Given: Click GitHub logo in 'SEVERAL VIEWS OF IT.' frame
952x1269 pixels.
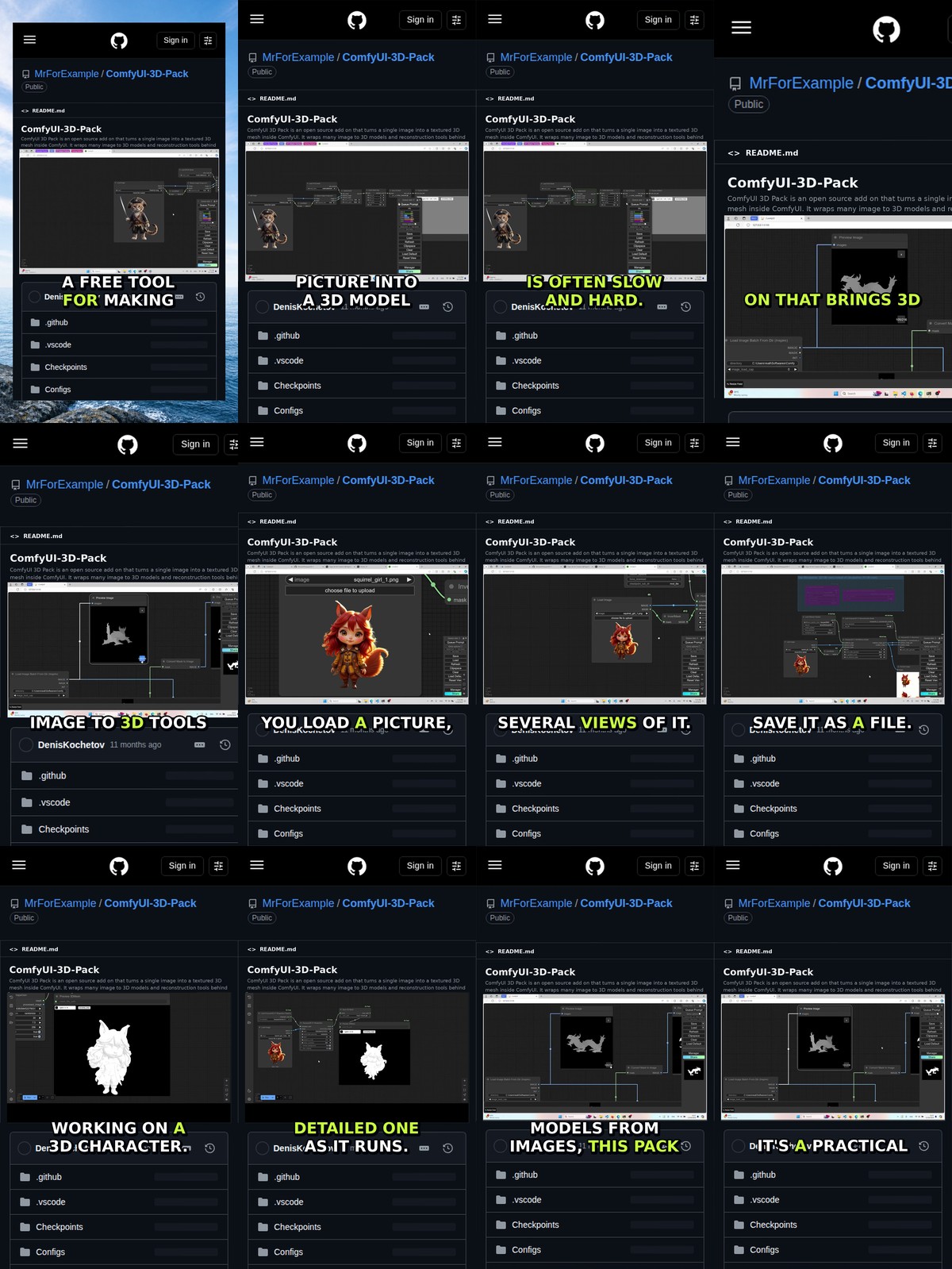Looking at the screenshot, I should point(595,443).
